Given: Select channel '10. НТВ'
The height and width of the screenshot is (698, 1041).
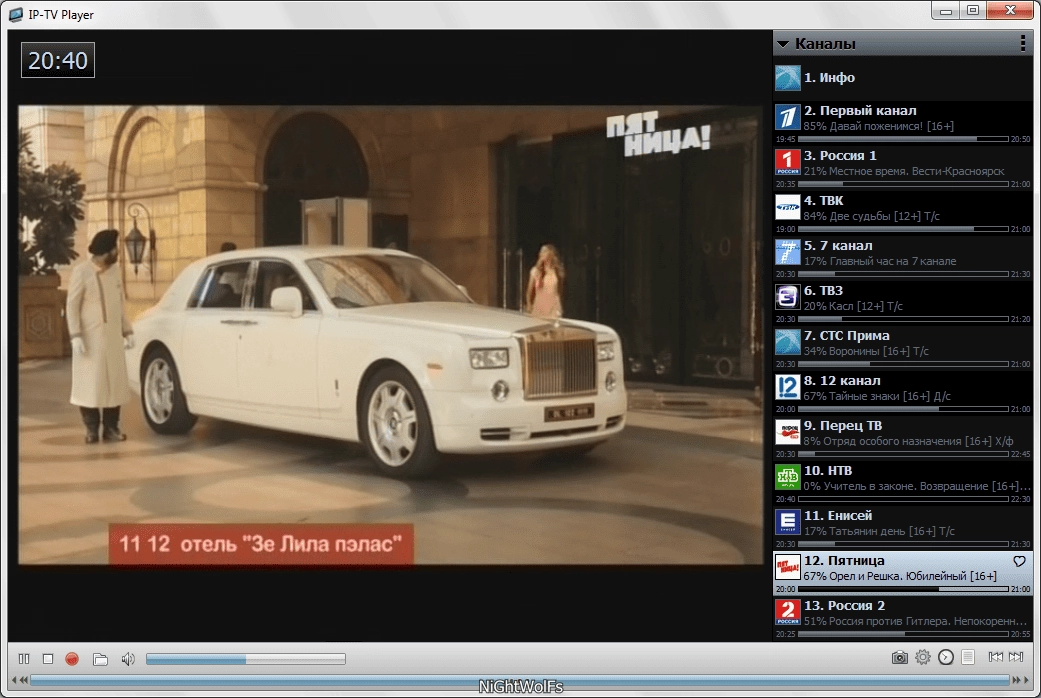Looking at the screenshot, I should [x=903, y=483].
